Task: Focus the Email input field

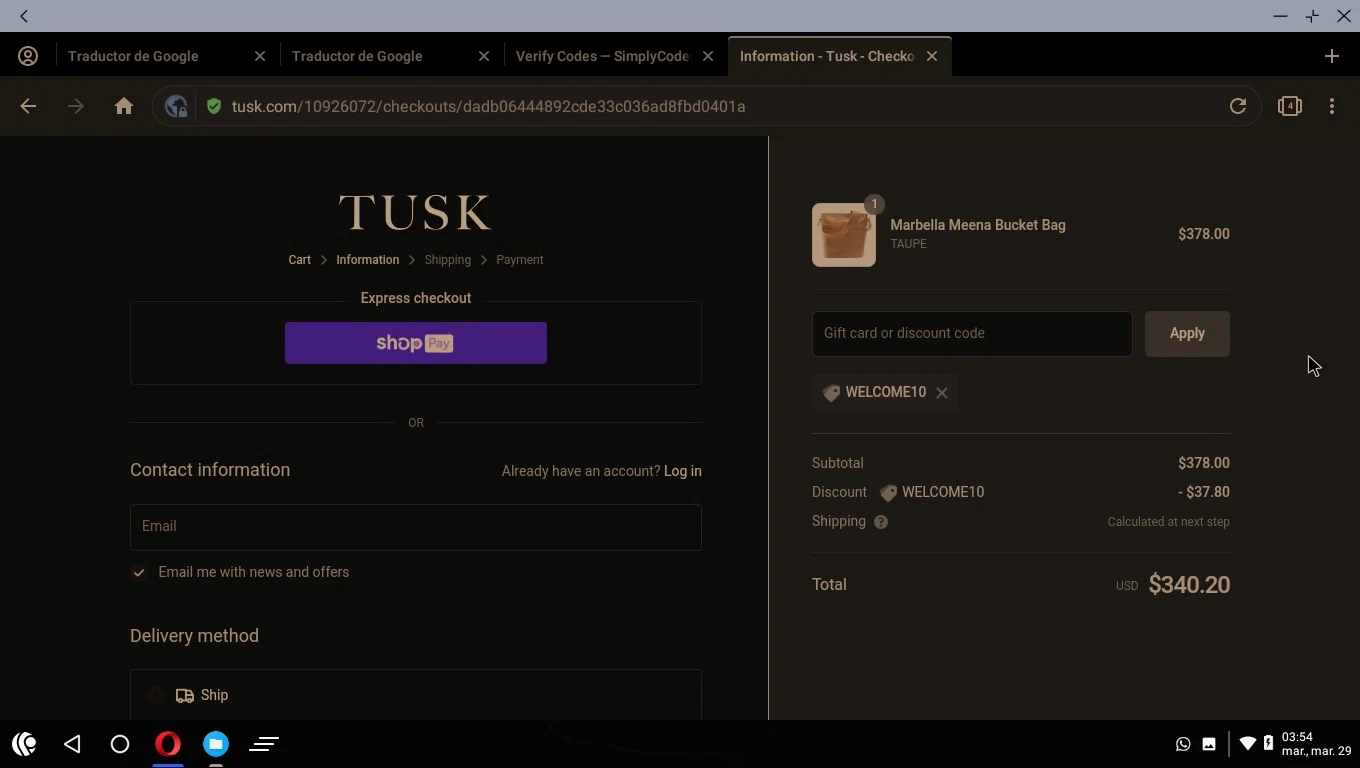Action: pos(416,527)
